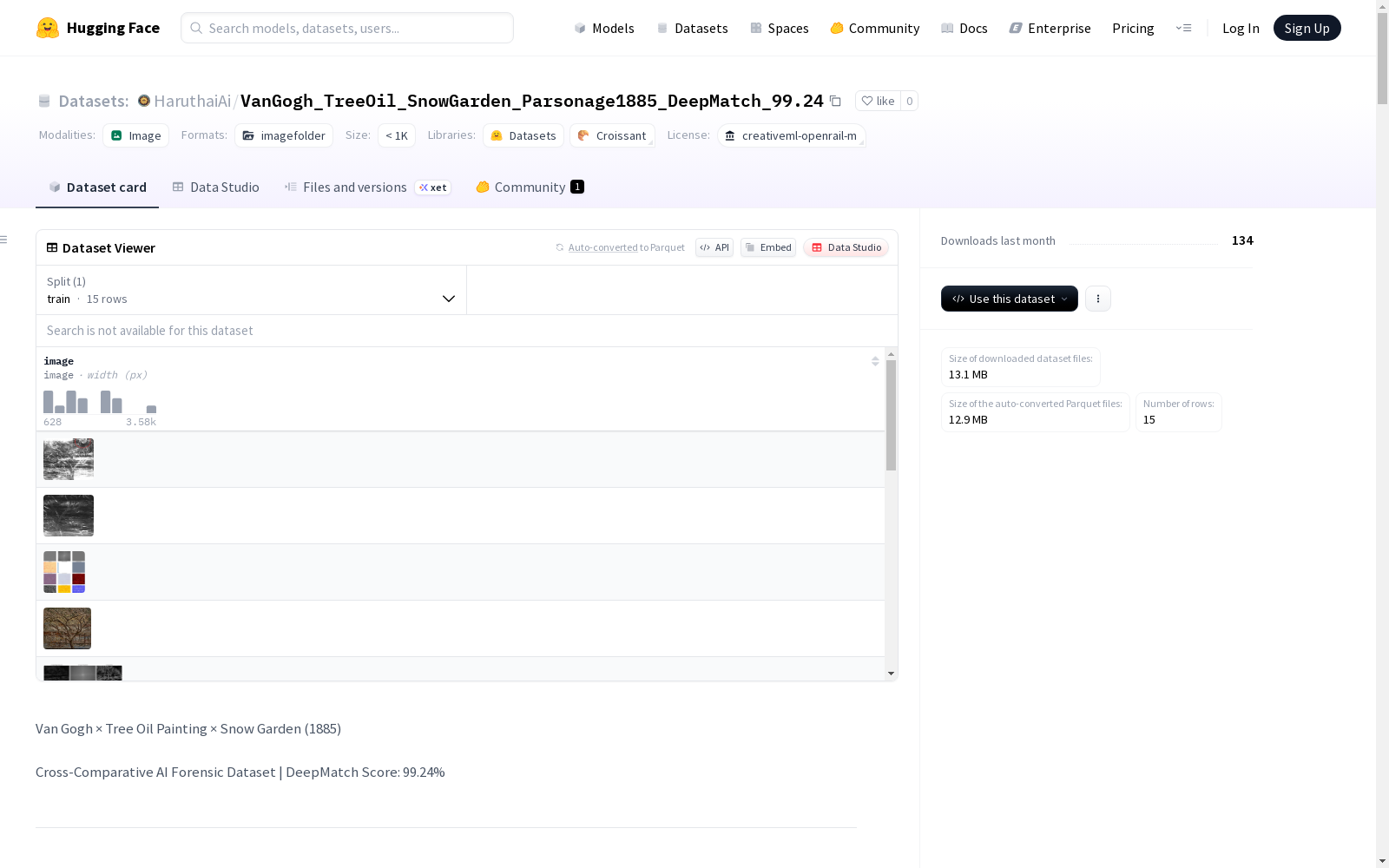Go to Datasets in the top navigation
This screenshot has height=868, width=1389.
(692, 28)
